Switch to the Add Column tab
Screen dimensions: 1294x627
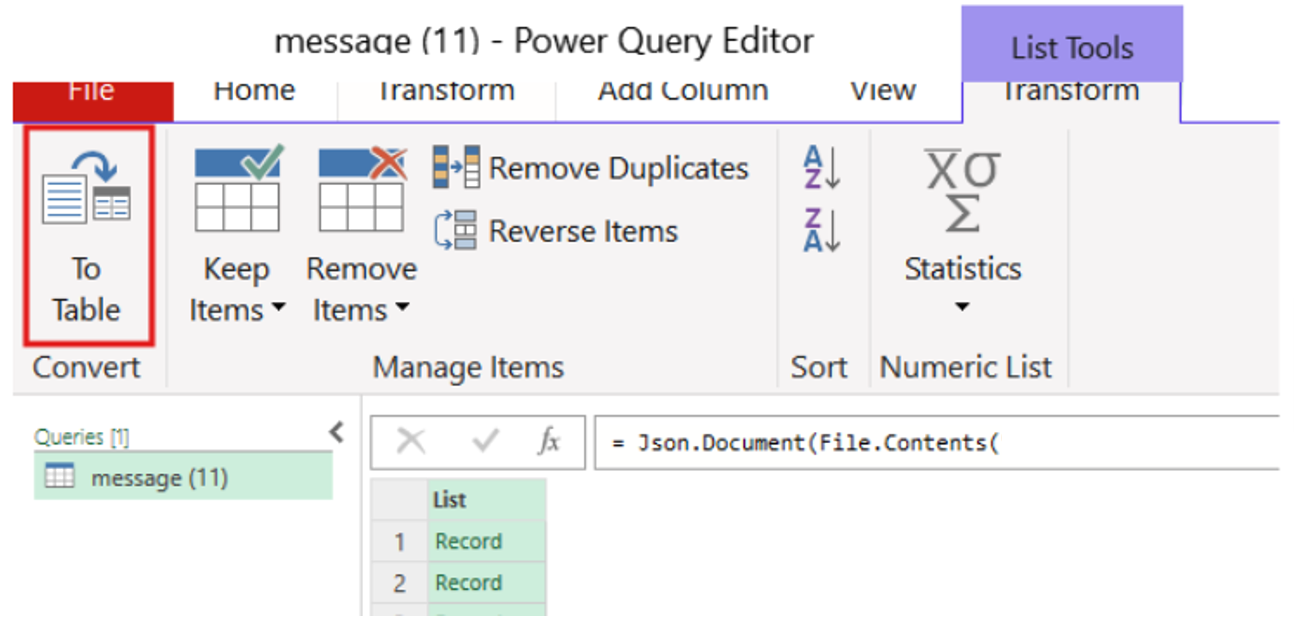click(x=683, y=92)
